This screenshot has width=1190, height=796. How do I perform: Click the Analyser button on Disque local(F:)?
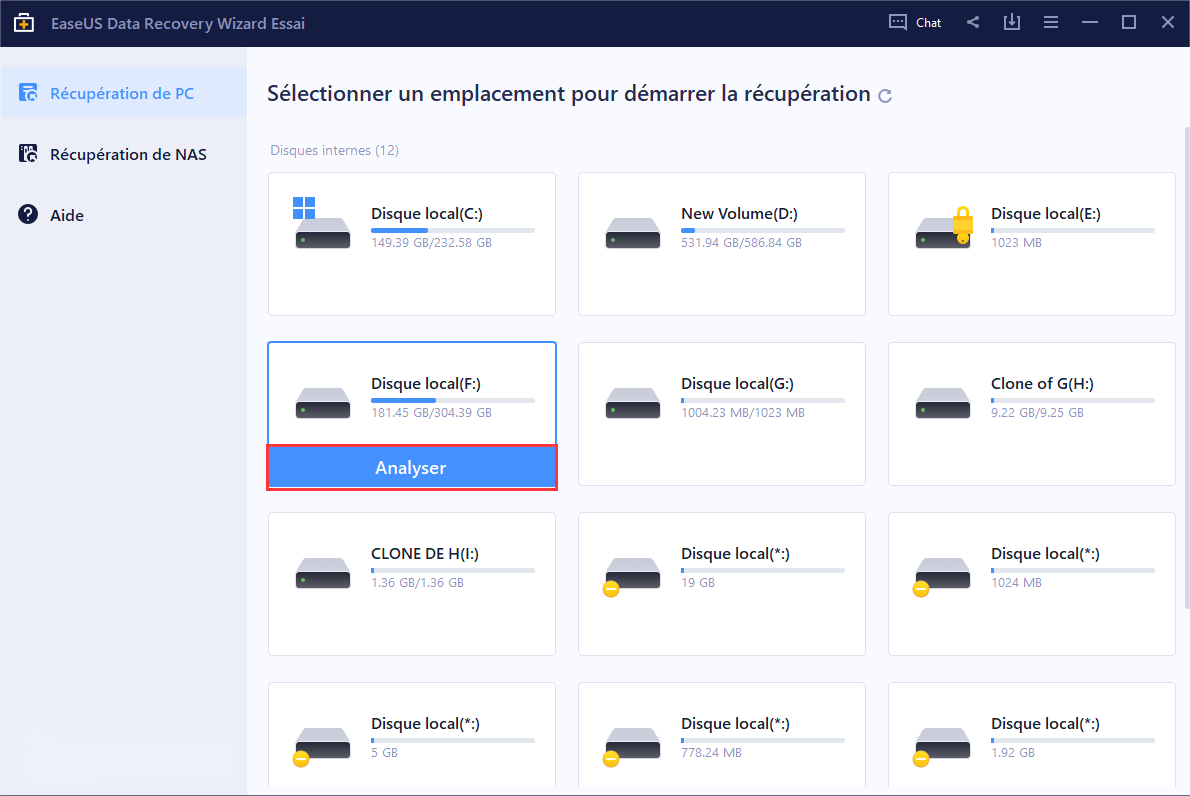tap(411, 467)
